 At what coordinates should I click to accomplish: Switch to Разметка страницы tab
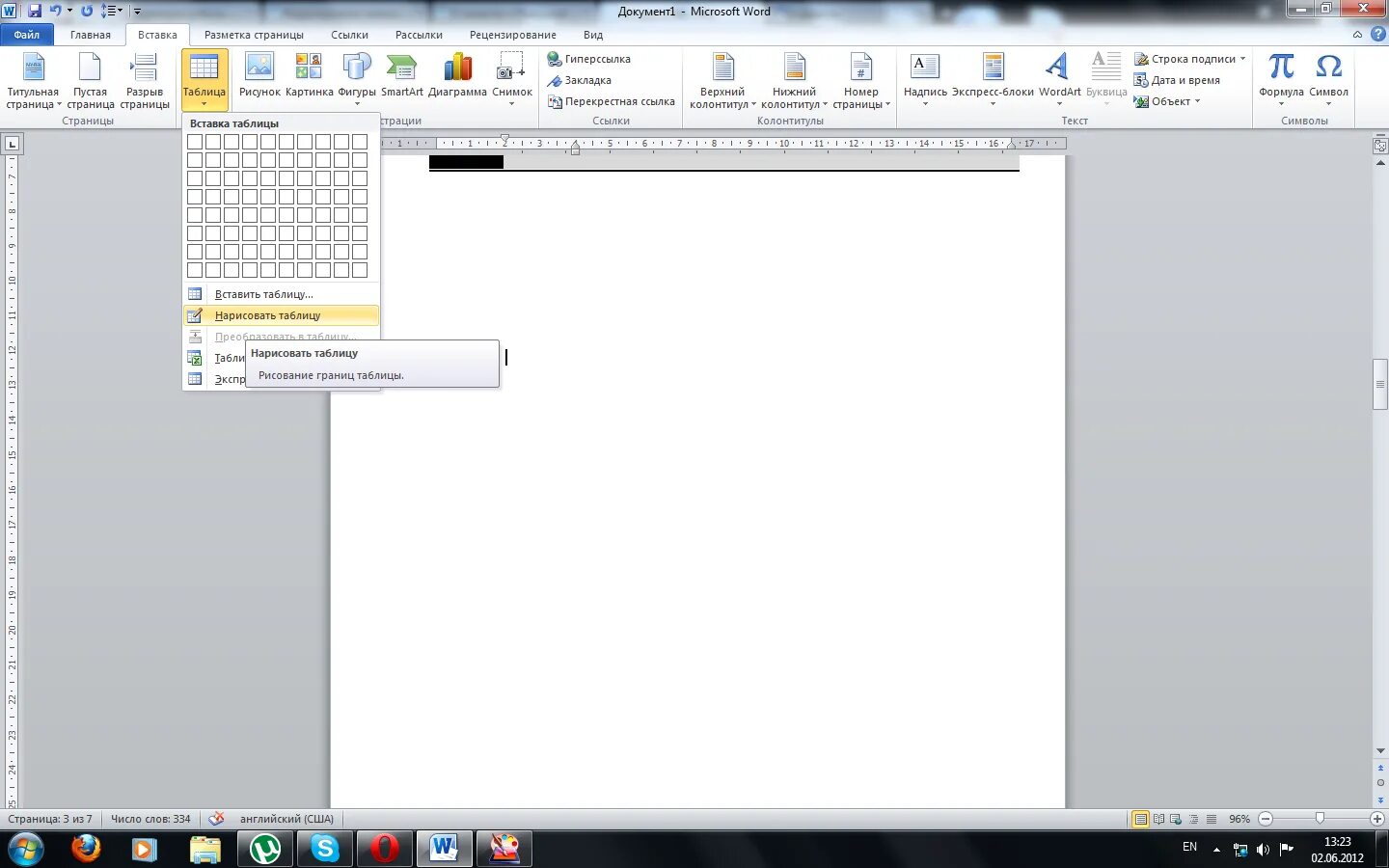[x=254, y=35]
